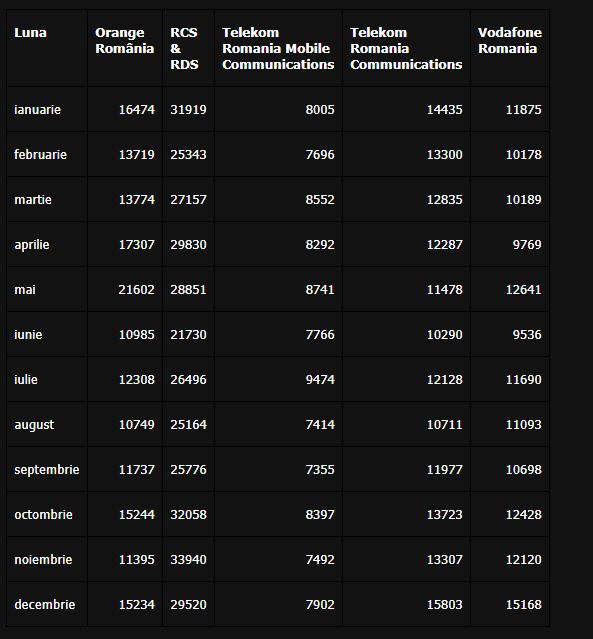The width and height of the screenshot is (593, 639).
Task: Select the octombrie value 32058
Action: point(188,514)
